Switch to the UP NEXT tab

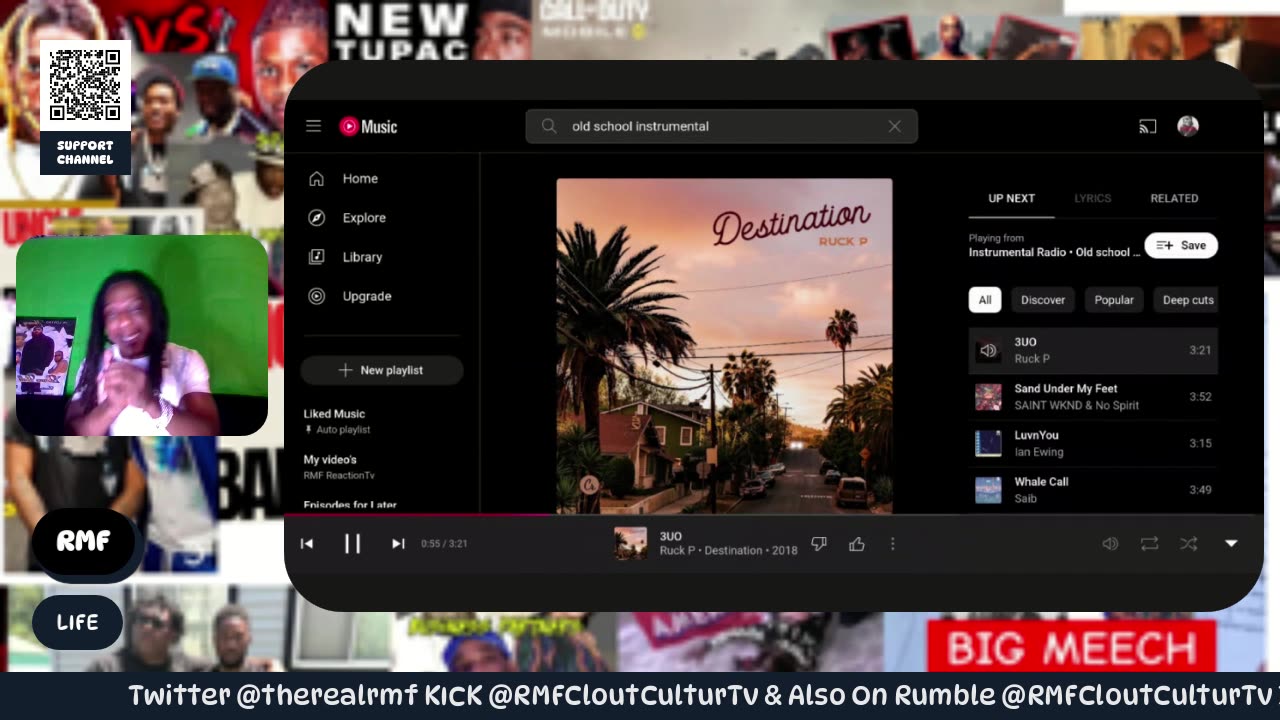tap(1011, 198)
